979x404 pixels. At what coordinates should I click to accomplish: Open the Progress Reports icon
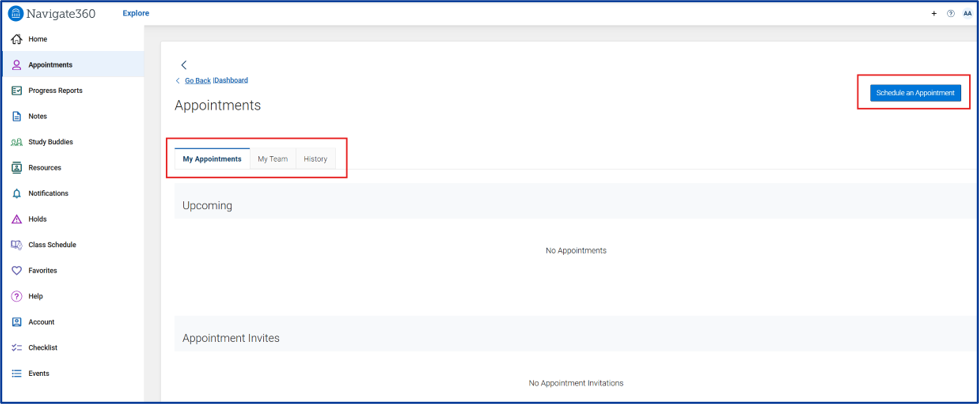pyautogui.click(x=17, y=91)
